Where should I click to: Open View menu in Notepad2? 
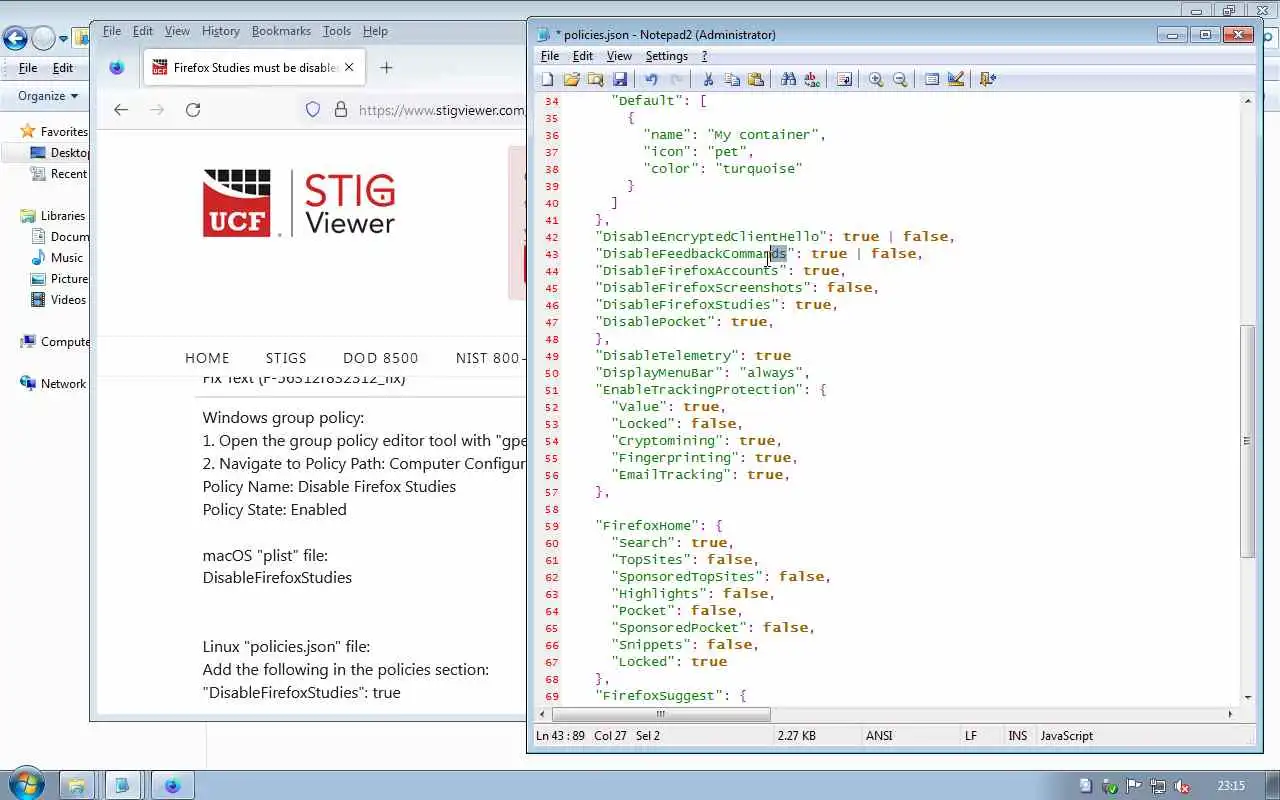(619, 56)
